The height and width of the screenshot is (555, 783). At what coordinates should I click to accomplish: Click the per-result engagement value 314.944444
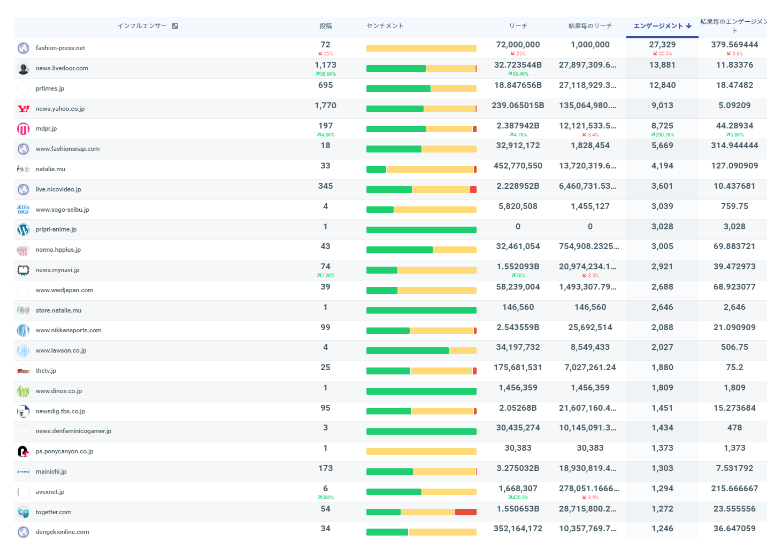(x=734, y=145)
